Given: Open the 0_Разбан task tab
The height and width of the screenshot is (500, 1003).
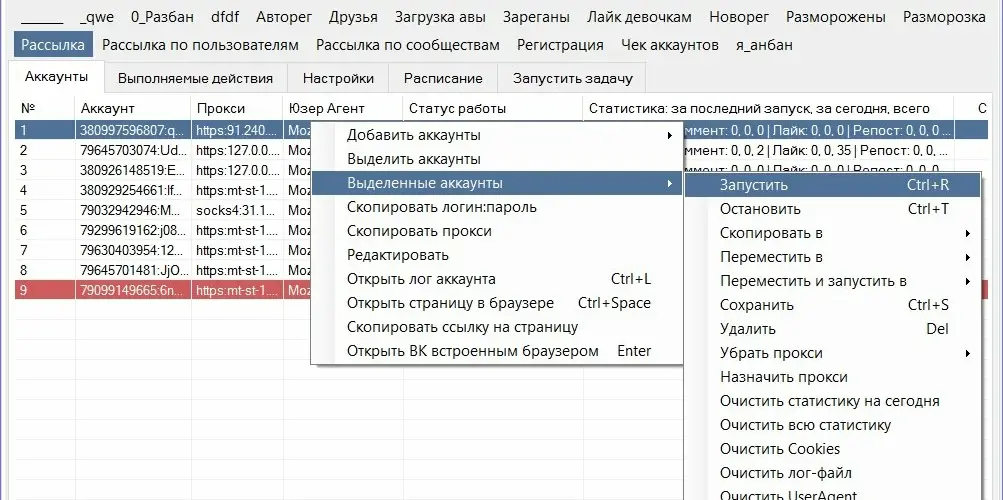Looking at the screenshot, I should click(x=162, y=17).
